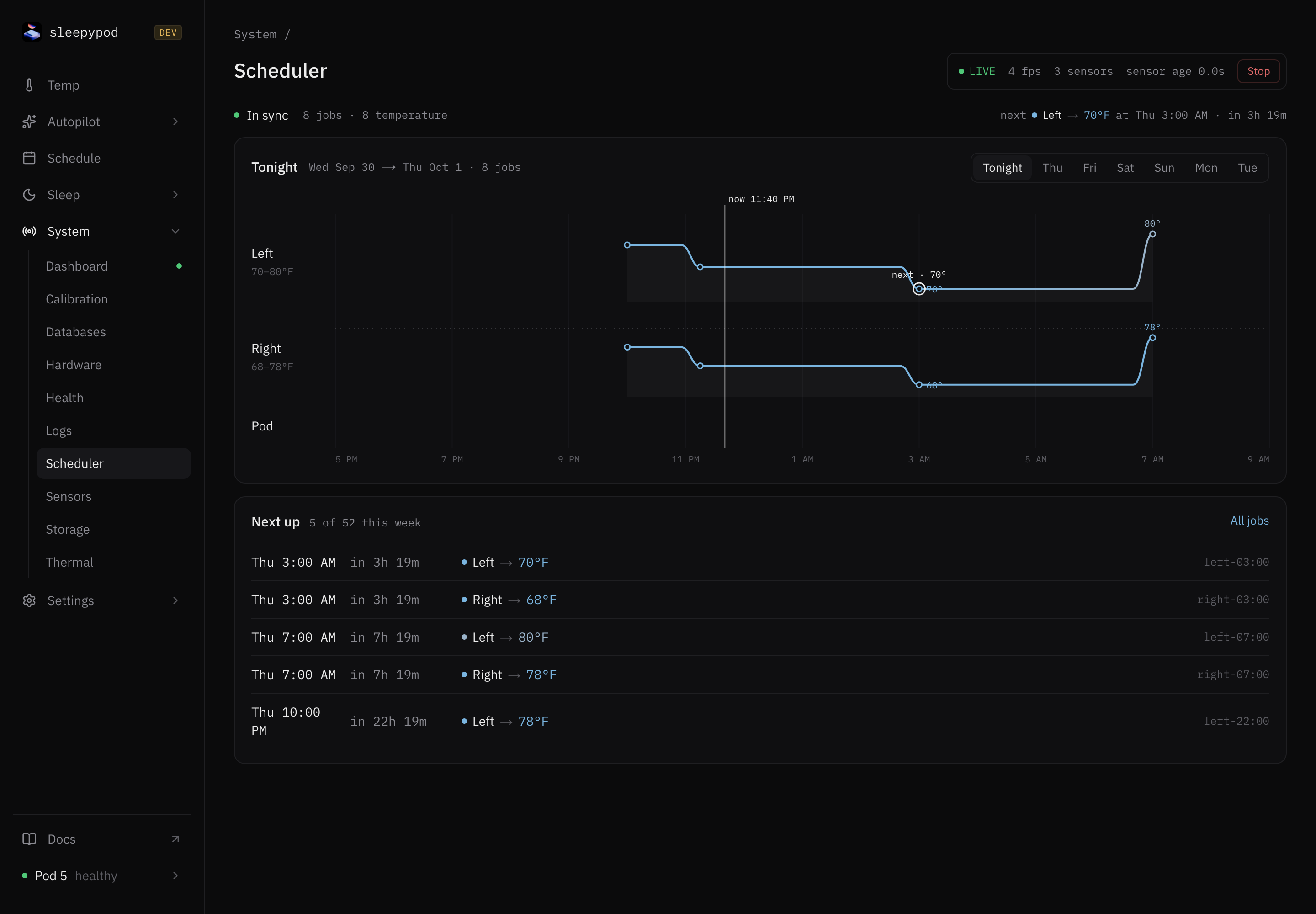Expand the Autopilot submenu chevron
The width and height of the screenshot is (1316, 914).
[x=175, y=122]
